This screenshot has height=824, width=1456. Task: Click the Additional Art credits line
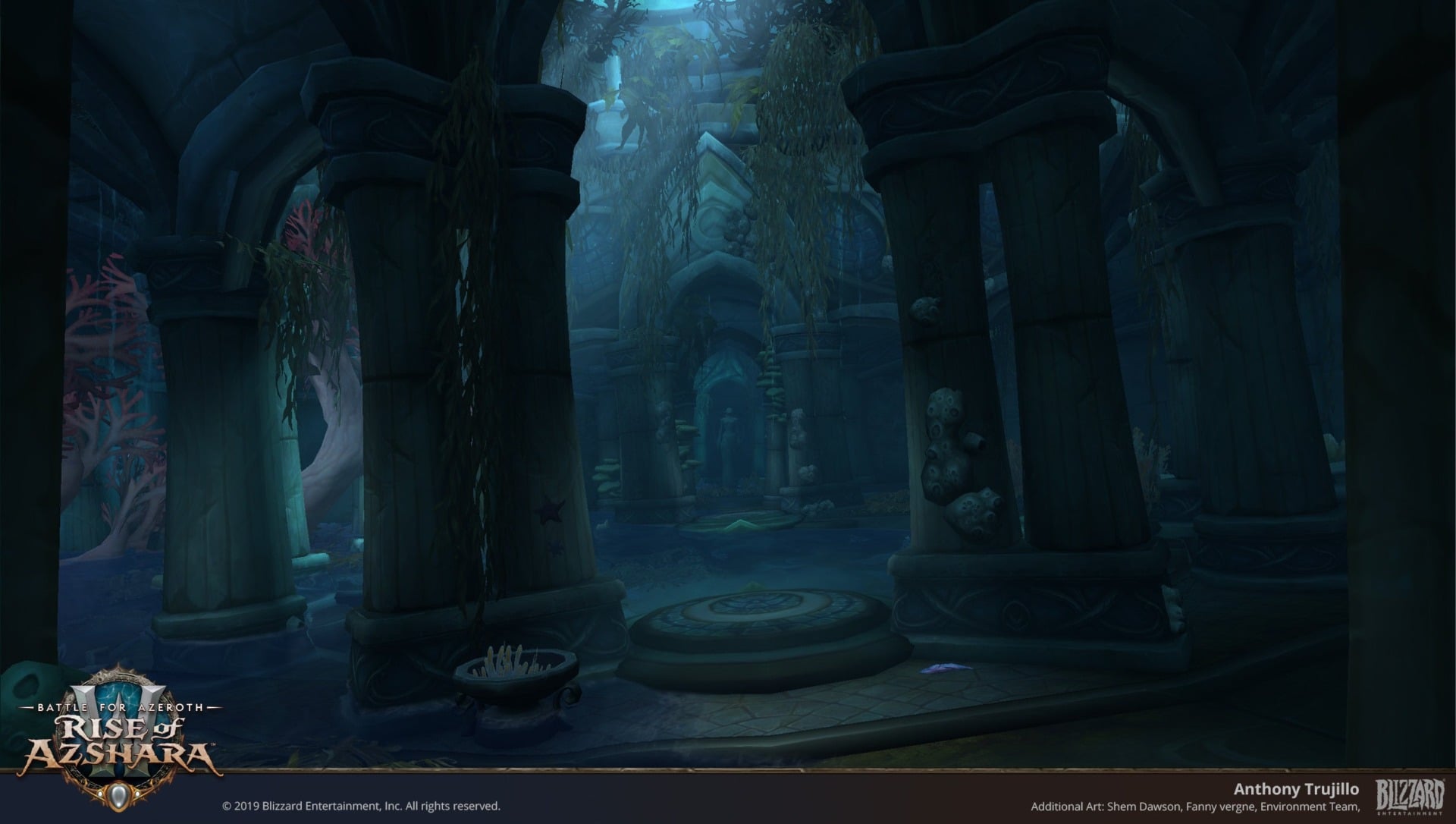click(1194, 807)
